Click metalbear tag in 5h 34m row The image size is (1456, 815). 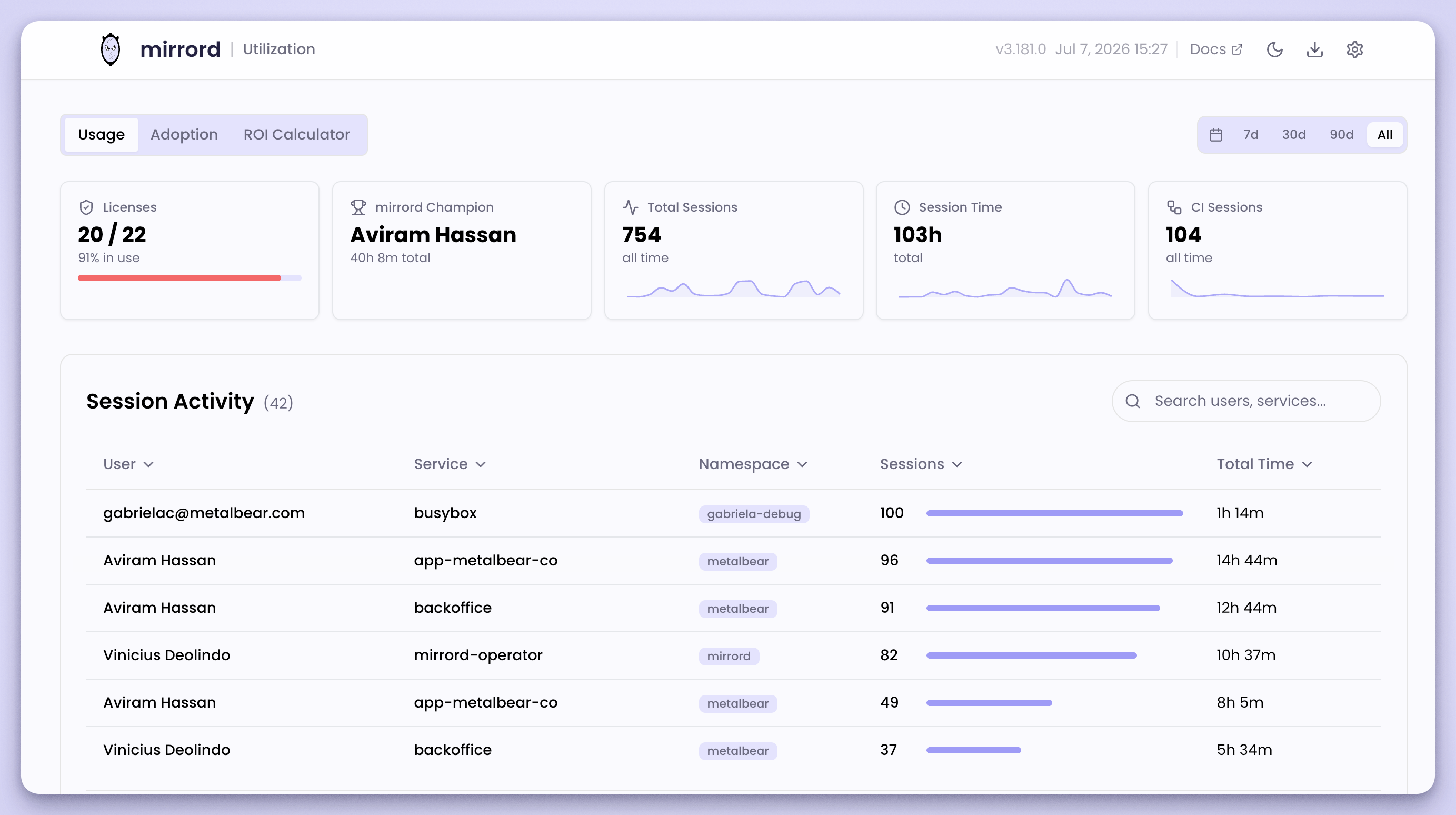(x=737, y=751)
